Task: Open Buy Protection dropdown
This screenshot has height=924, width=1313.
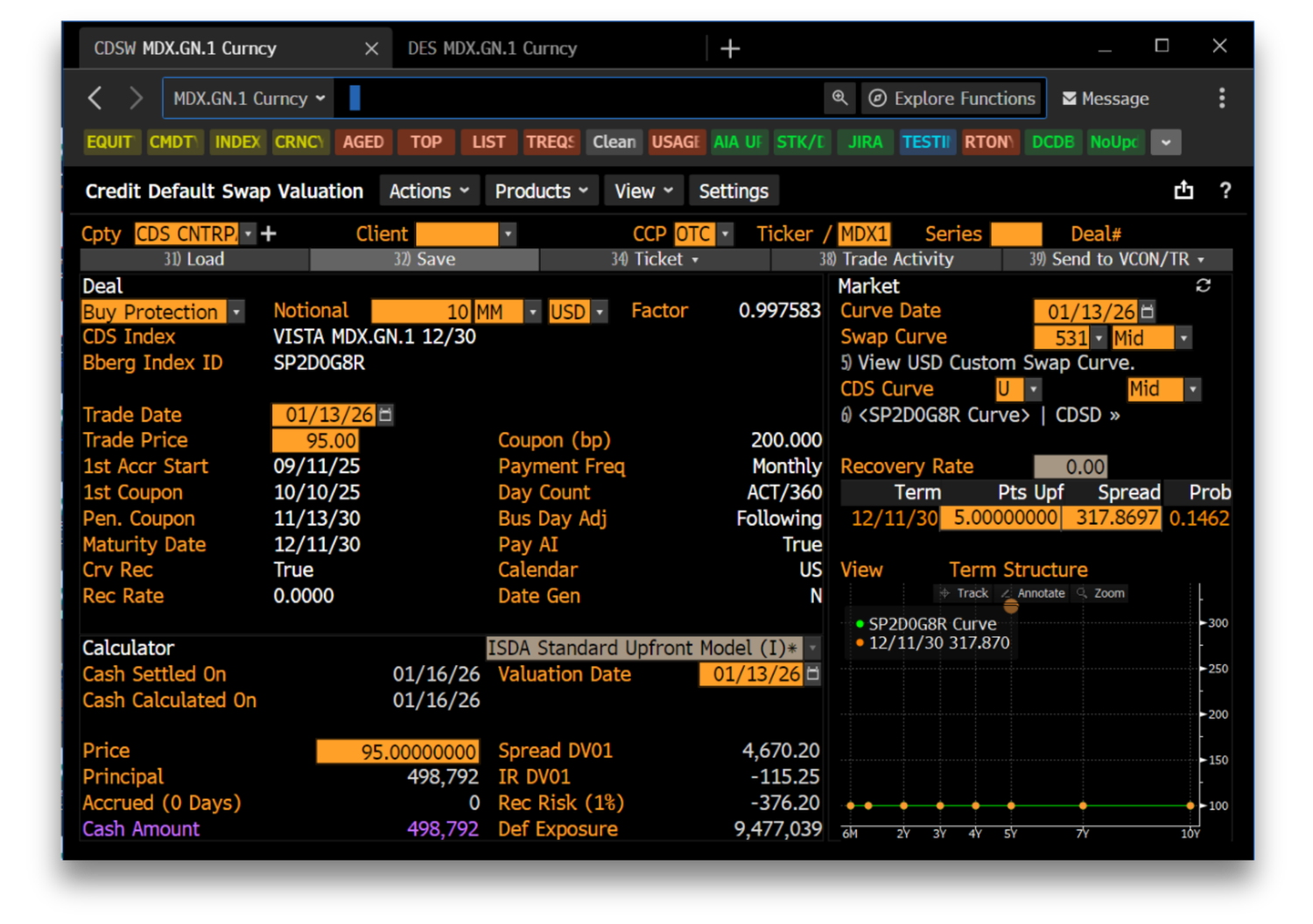Action: (x=236, y=311)
